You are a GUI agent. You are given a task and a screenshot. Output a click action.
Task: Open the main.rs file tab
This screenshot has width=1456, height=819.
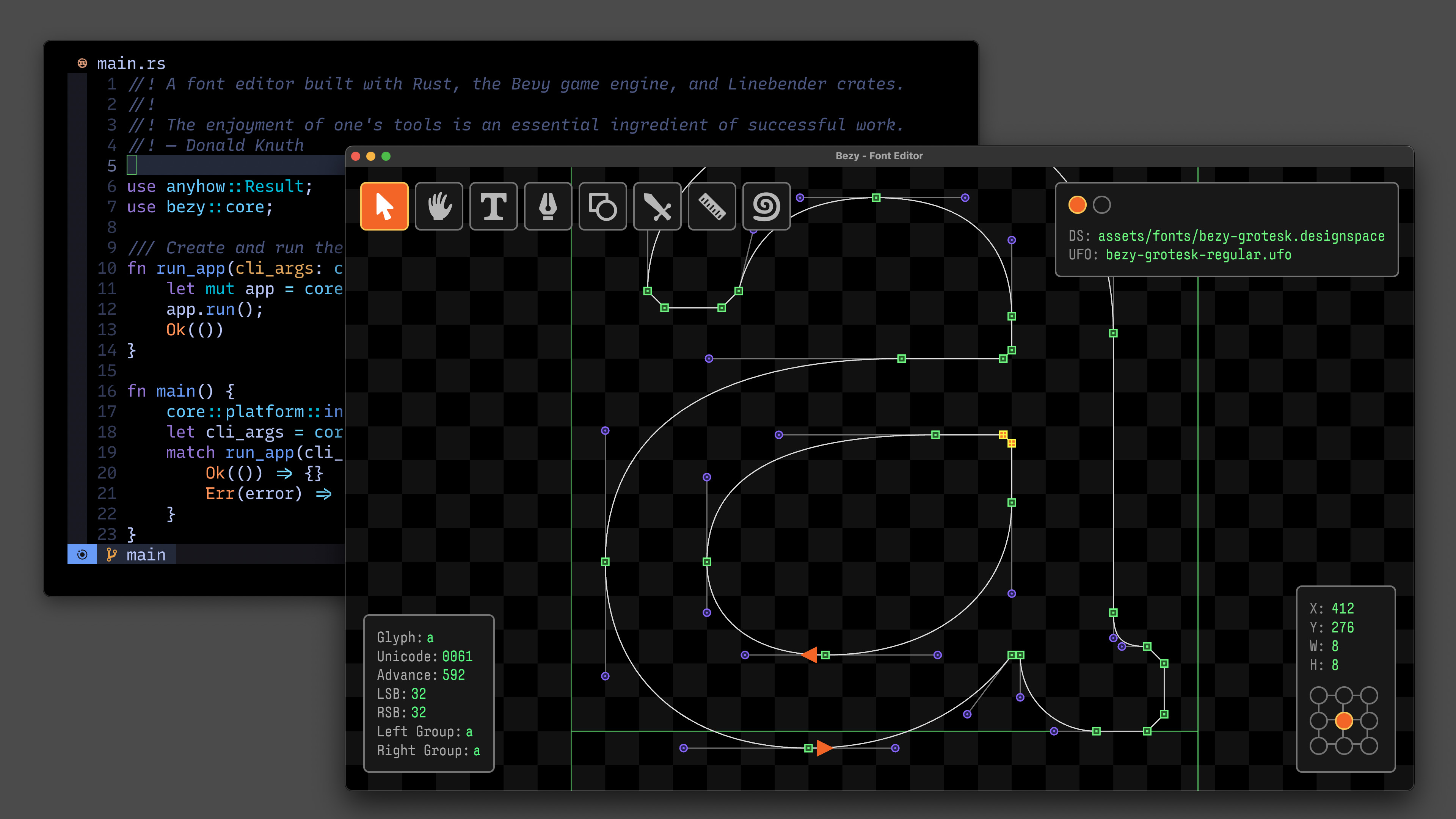coord(130,63)
